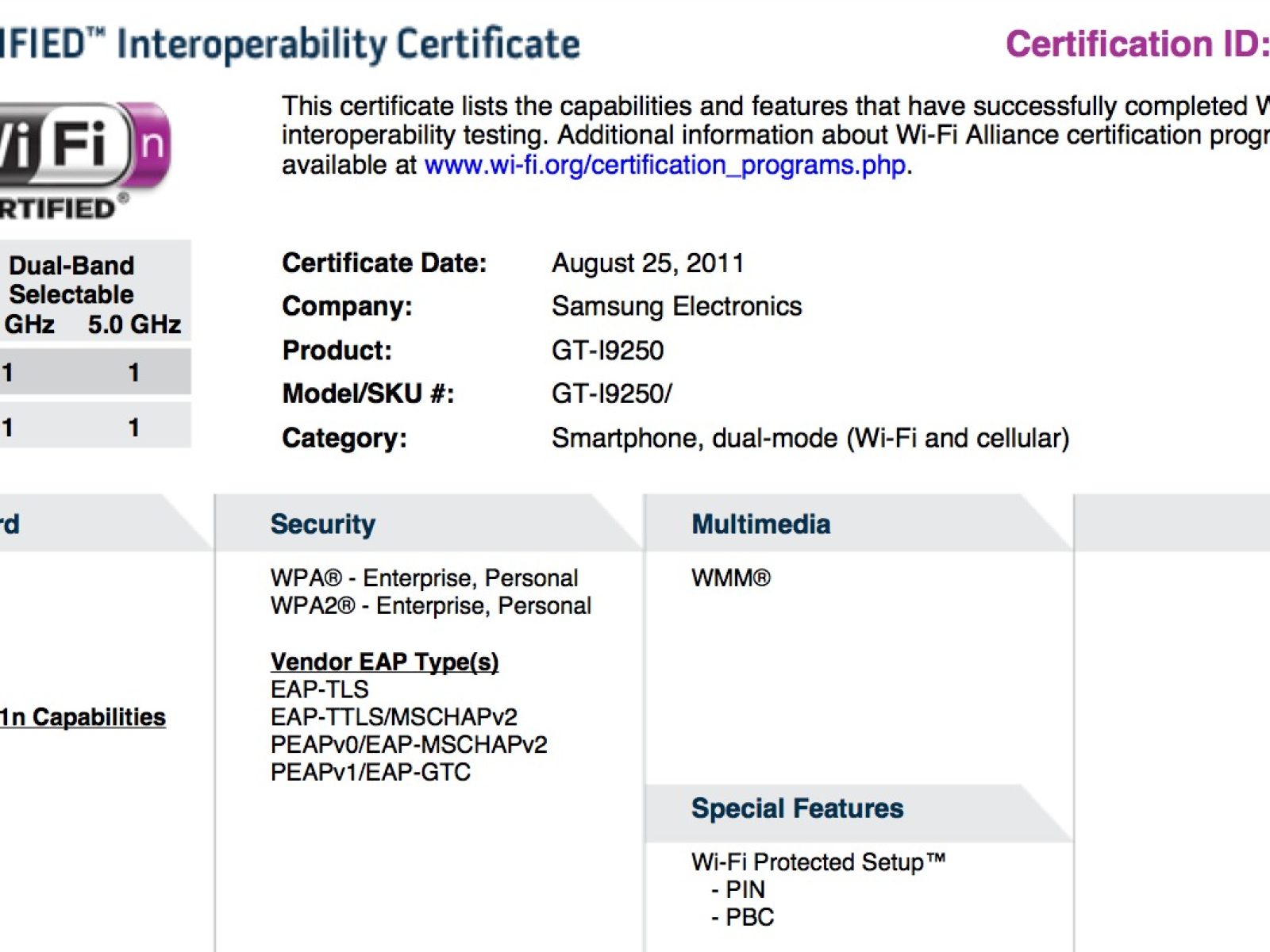Click the August 25, 2011 certificate date
The image size is (1270, 952).
(x=648, y=263)
